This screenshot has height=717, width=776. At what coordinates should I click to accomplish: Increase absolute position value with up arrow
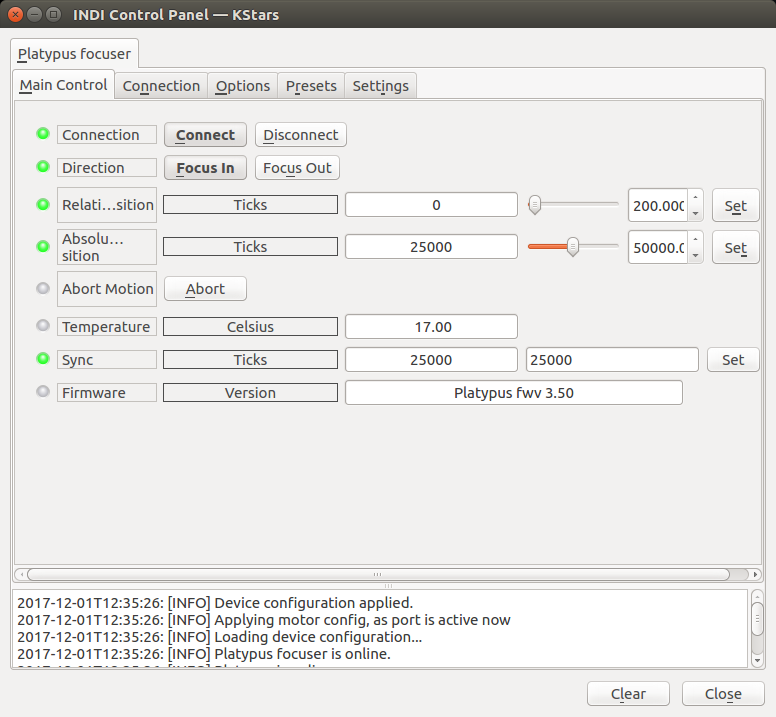point(695,239)
